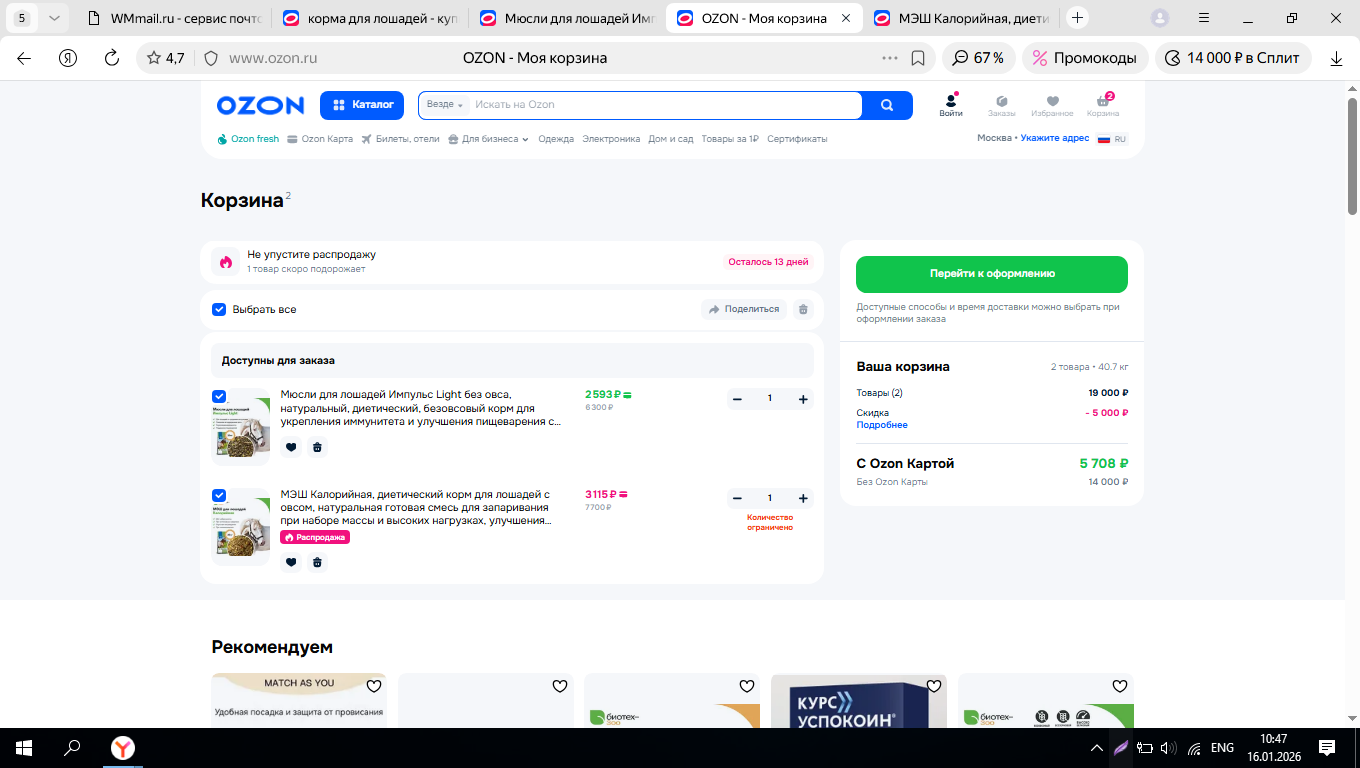This screenshot has width=1360, height=768.
Task: Add МЭШ Калорийная to favorites
Action: (291, 562)
